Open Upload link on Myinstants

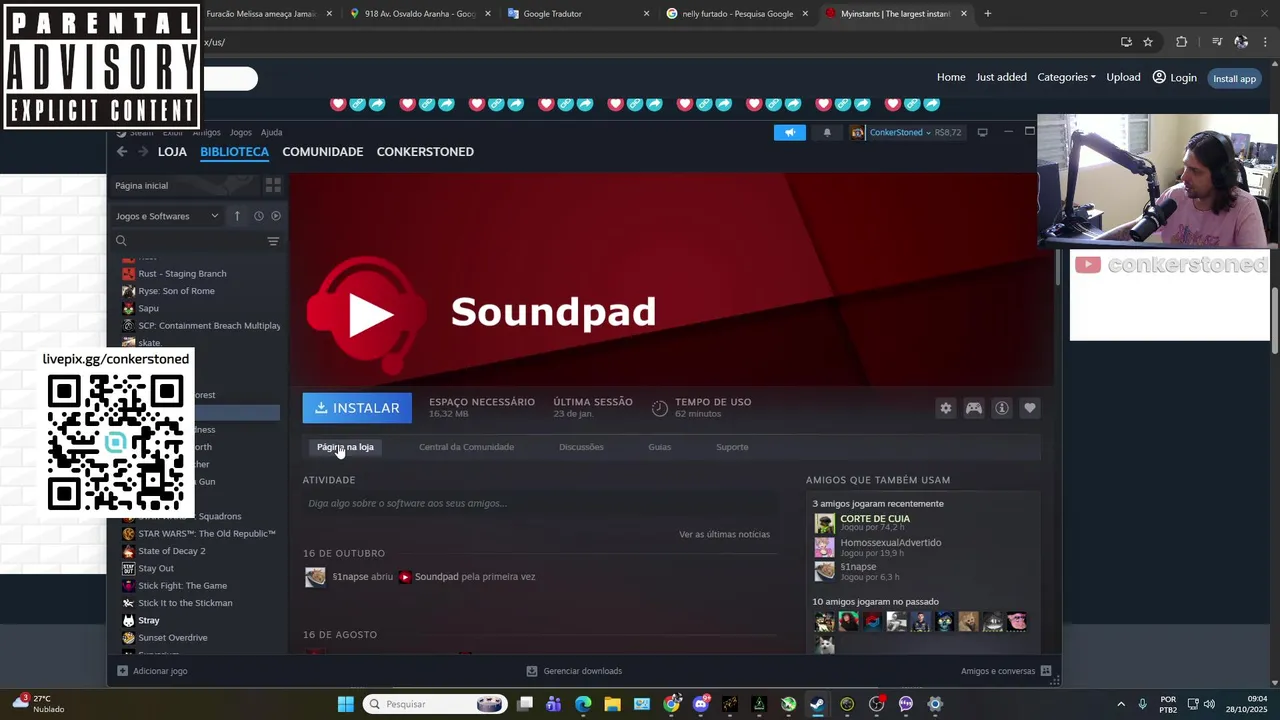point(1123,77)
